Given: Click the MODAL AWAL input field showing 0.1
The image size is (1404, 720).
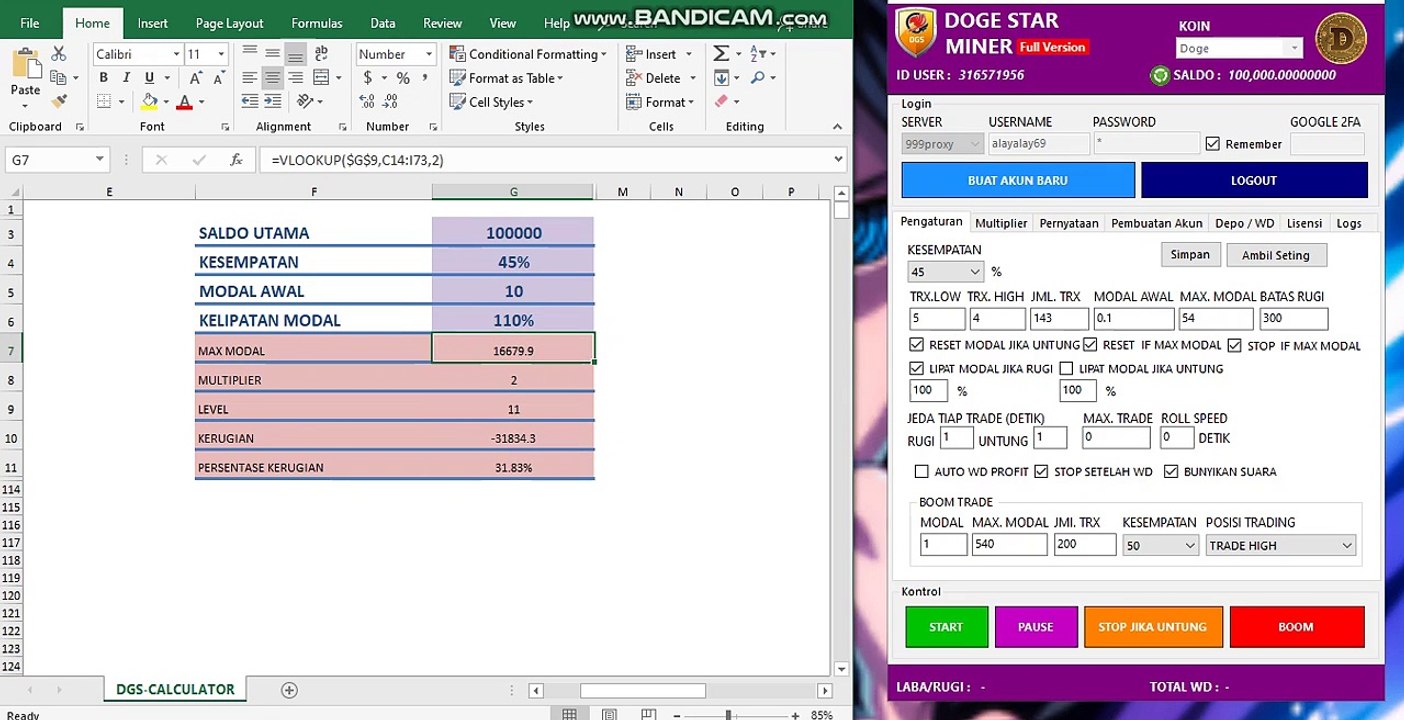Looking at the screenshot, I should 1133,319.
